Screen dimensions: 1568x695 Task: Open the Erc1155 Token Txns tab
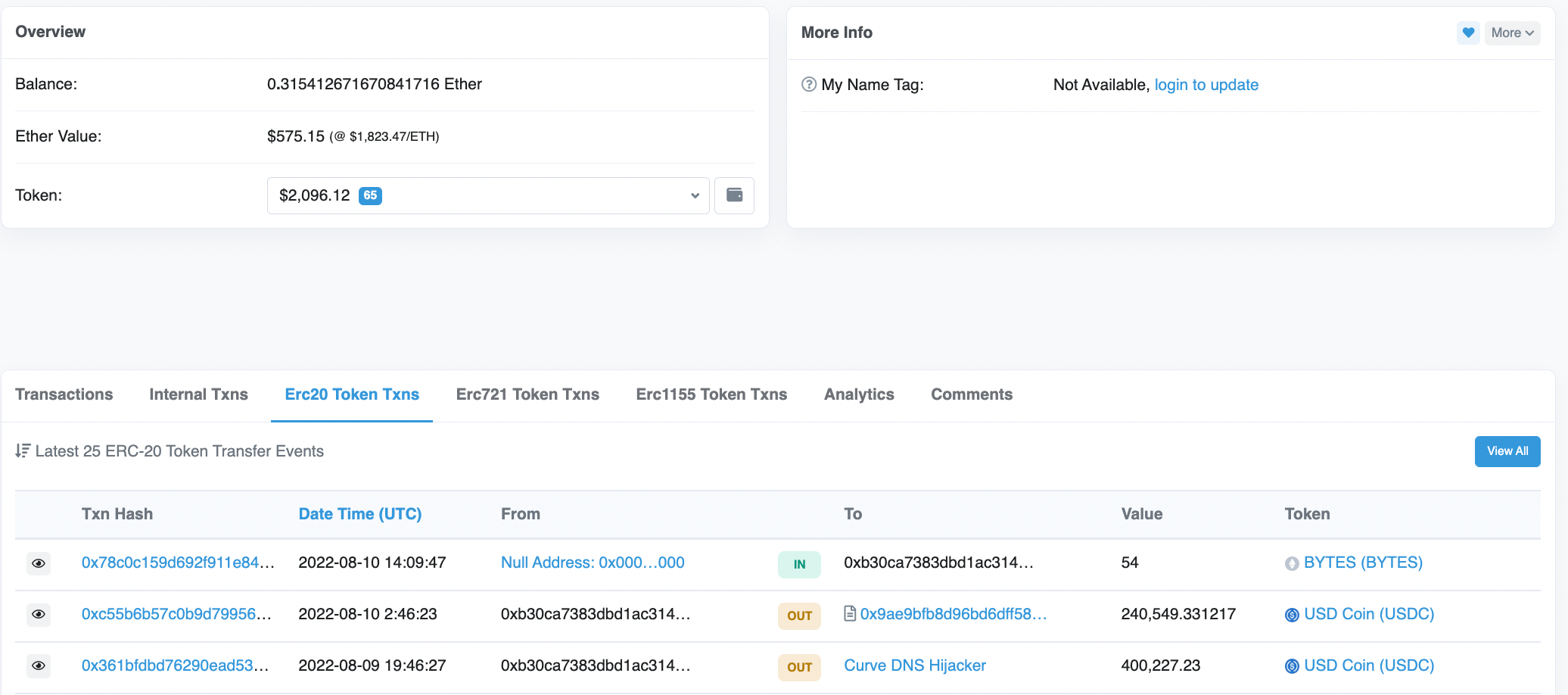tap(711, 394)
